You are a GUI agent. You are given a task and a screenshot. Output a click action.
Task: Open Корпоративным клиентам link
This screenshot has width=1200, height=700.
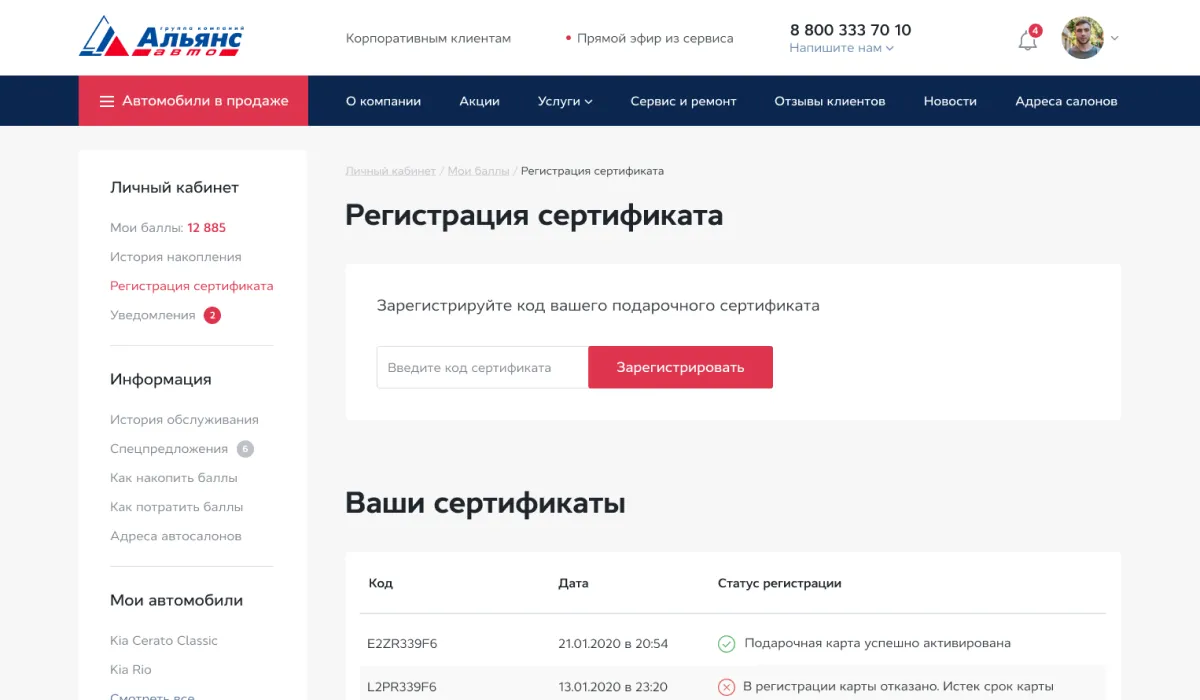tap(428, 39)
